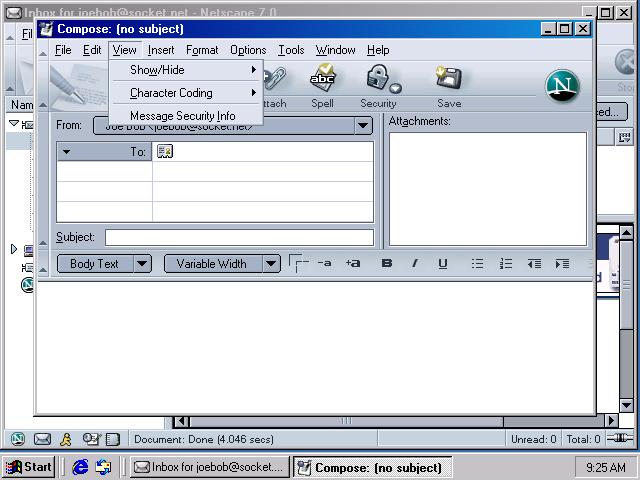
Task: Outdent the text
Action: click(x=534, y=264)
